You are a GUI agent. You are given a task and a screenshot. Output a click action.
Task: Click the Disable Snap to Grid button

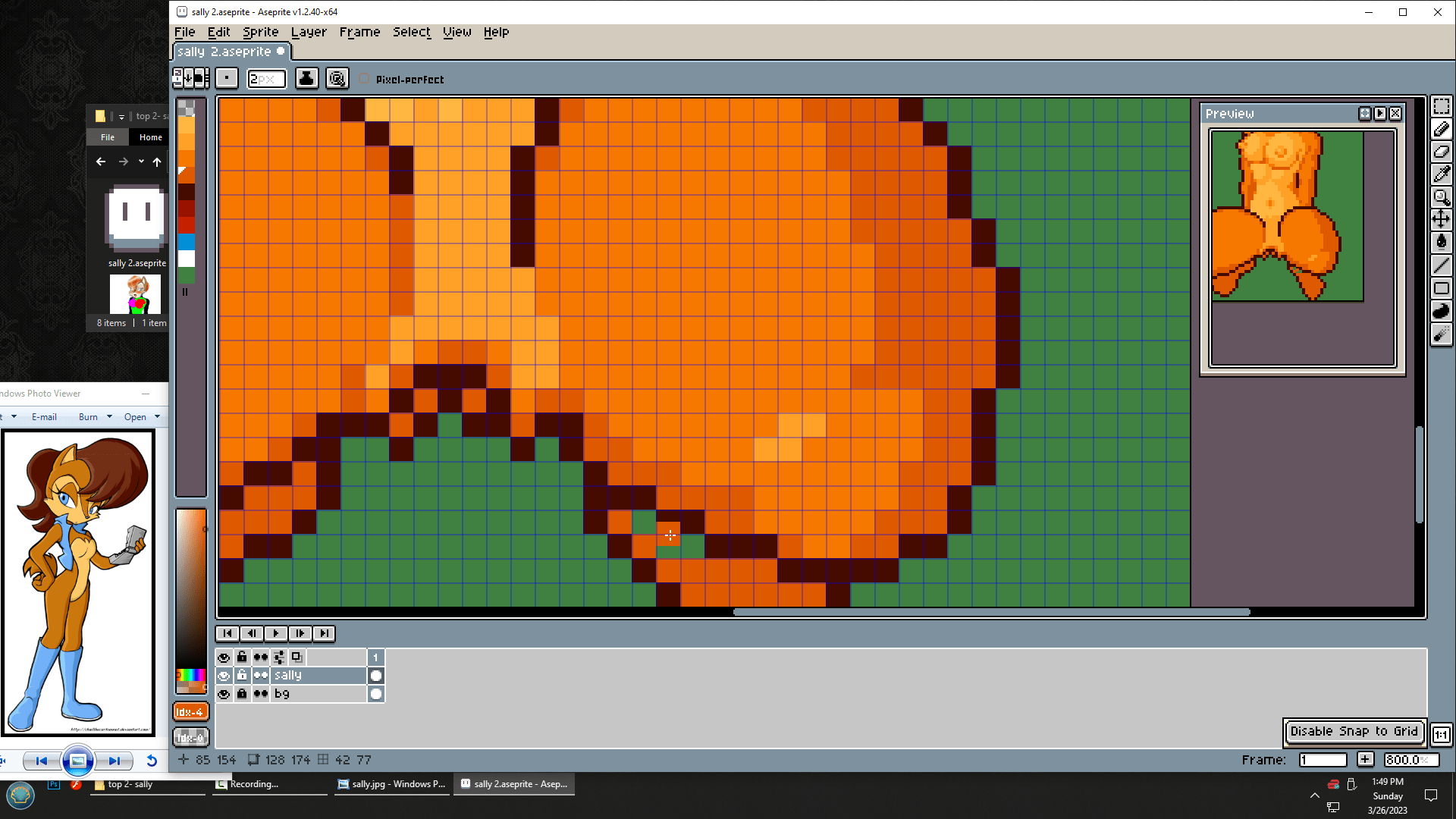(x=1354, y=732)
